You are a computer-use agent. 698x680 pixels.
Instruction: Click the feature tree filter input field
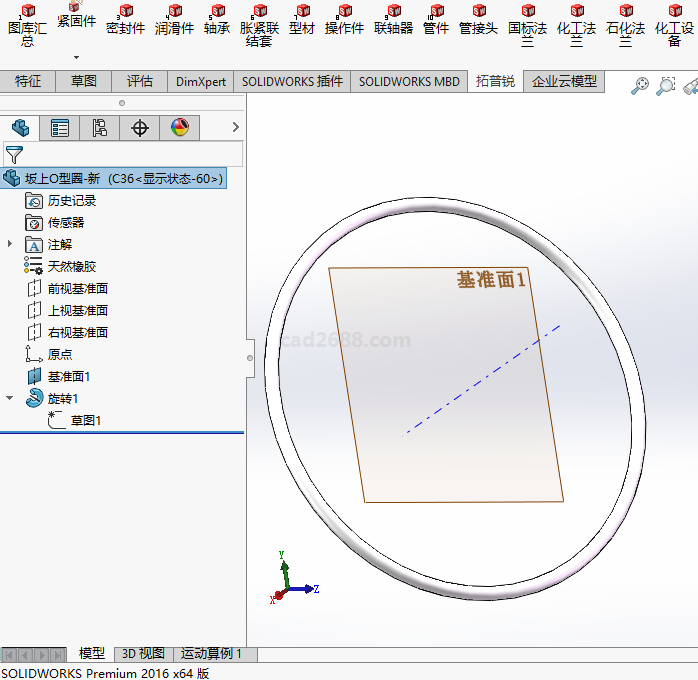132,154
